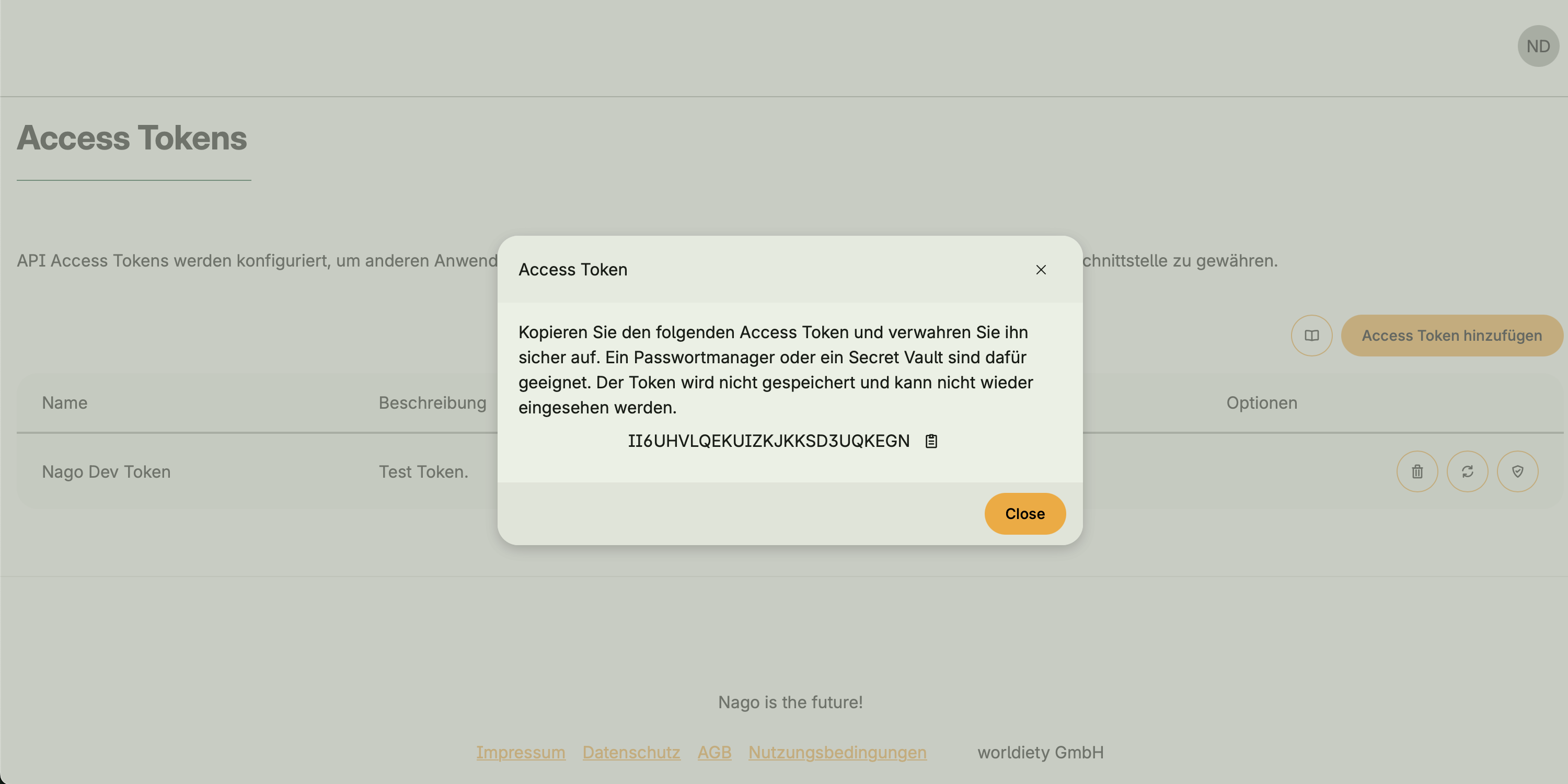This screenshot has height=784, width=1568.
Task: Click the Nago Dev Token row name
Action: (x=106, y=472)
